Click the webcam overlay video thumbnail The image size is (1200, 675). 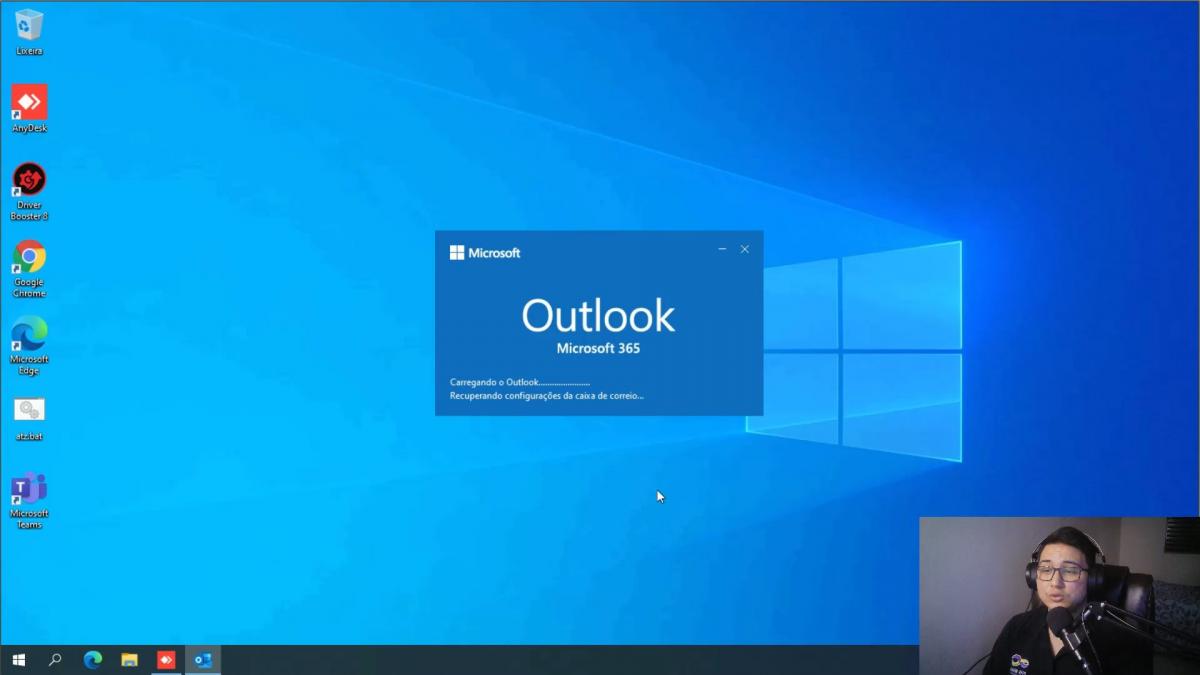pyautogui.click(x=1059, y=596)
